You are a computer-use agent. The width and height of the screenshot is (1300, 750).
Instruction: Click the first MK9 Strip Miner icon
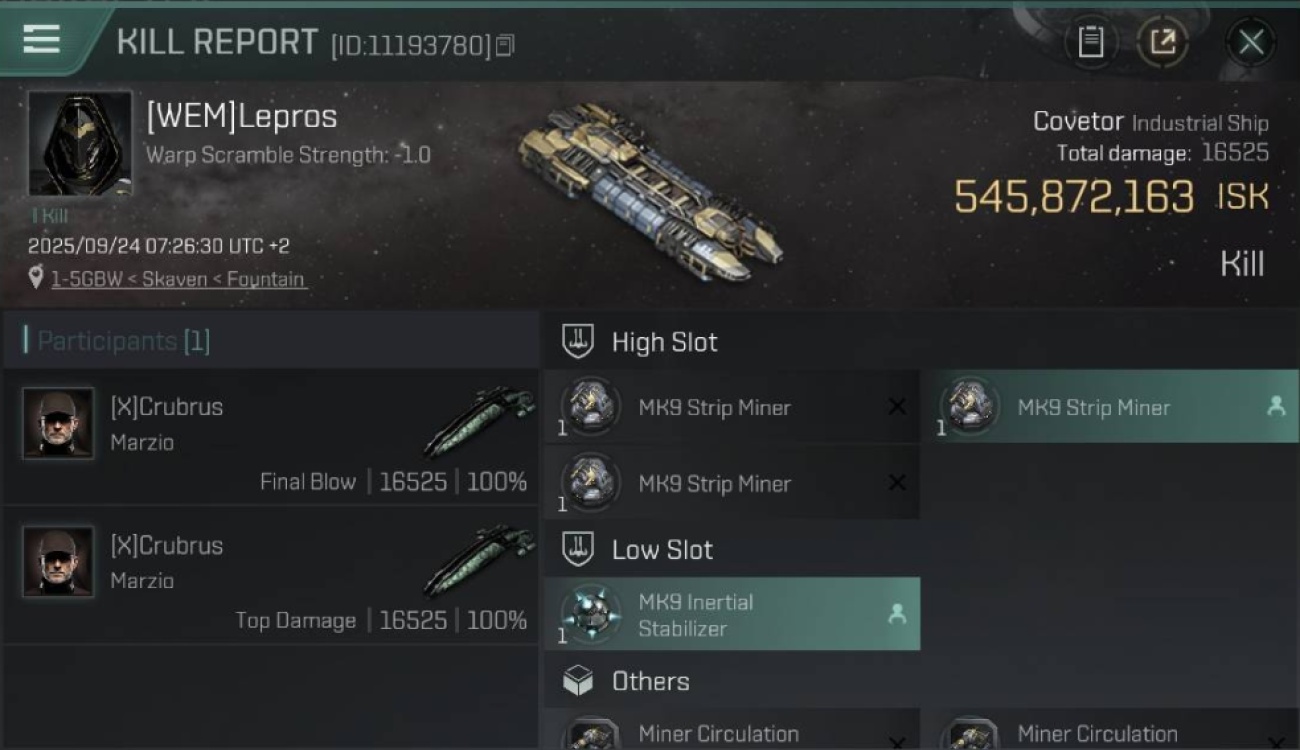click(591, 407)
